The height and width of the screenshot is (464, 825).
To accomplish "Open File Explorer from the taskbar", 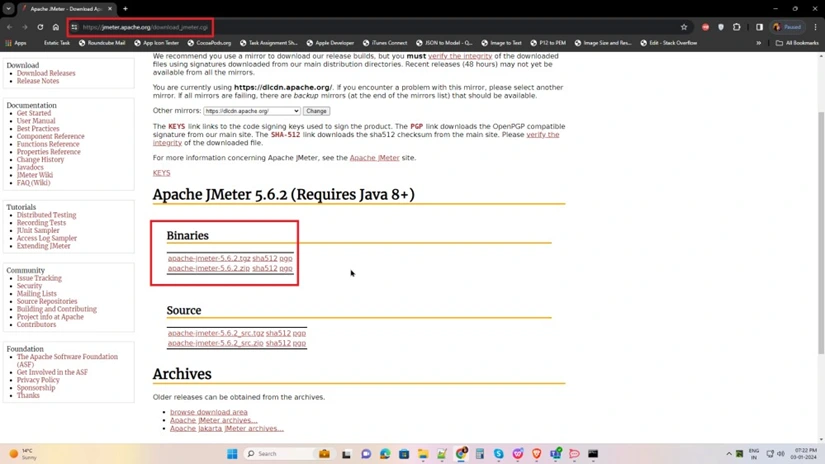I will (x=423, y=453).
